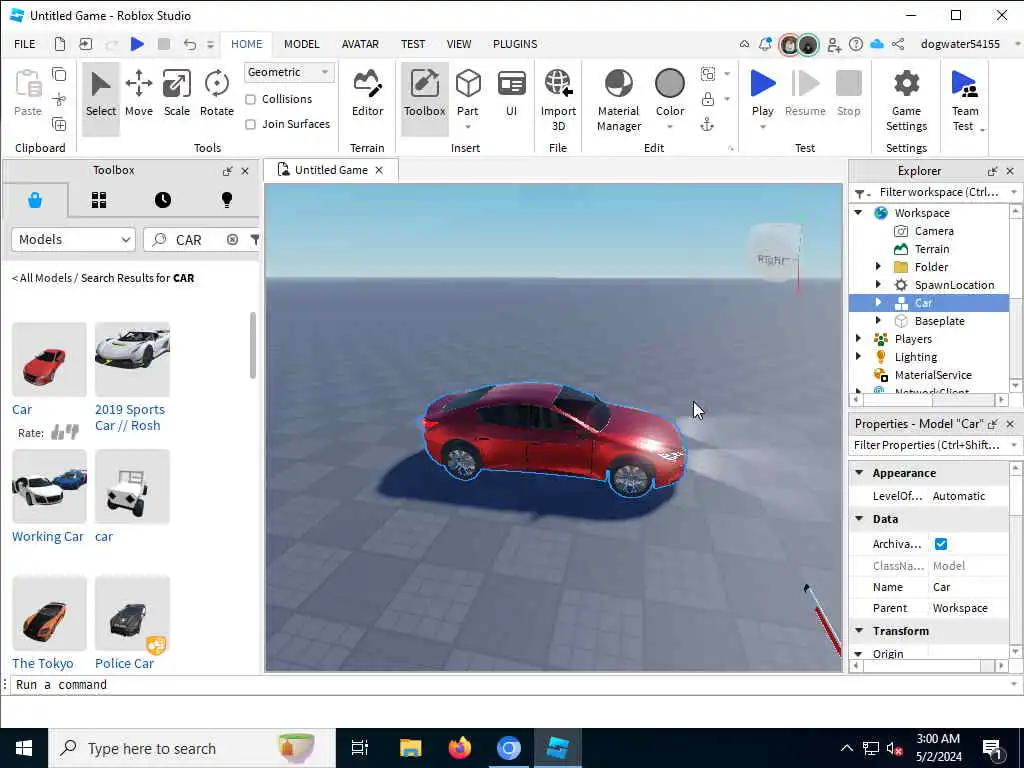Open the TEST ribbon tab
Screen dimensions: 1024x768
click(413, 44)
